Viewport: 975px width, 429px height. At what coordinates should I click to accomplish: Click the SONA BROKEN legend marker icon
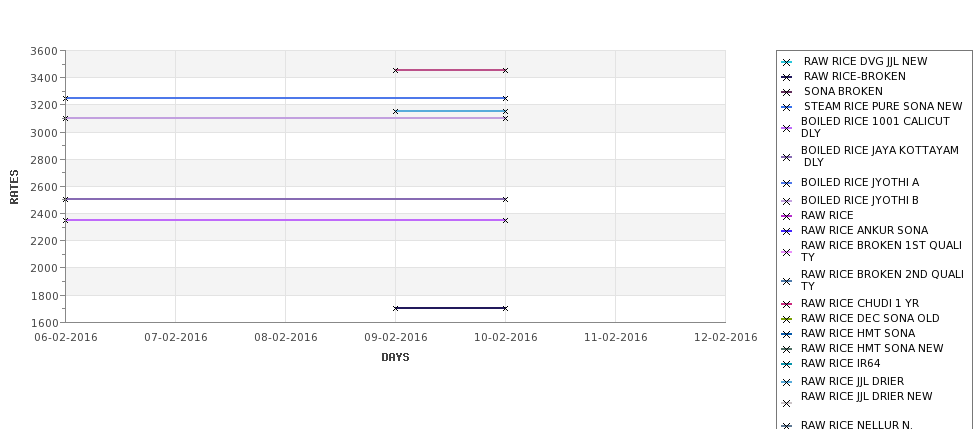[787, 92]
